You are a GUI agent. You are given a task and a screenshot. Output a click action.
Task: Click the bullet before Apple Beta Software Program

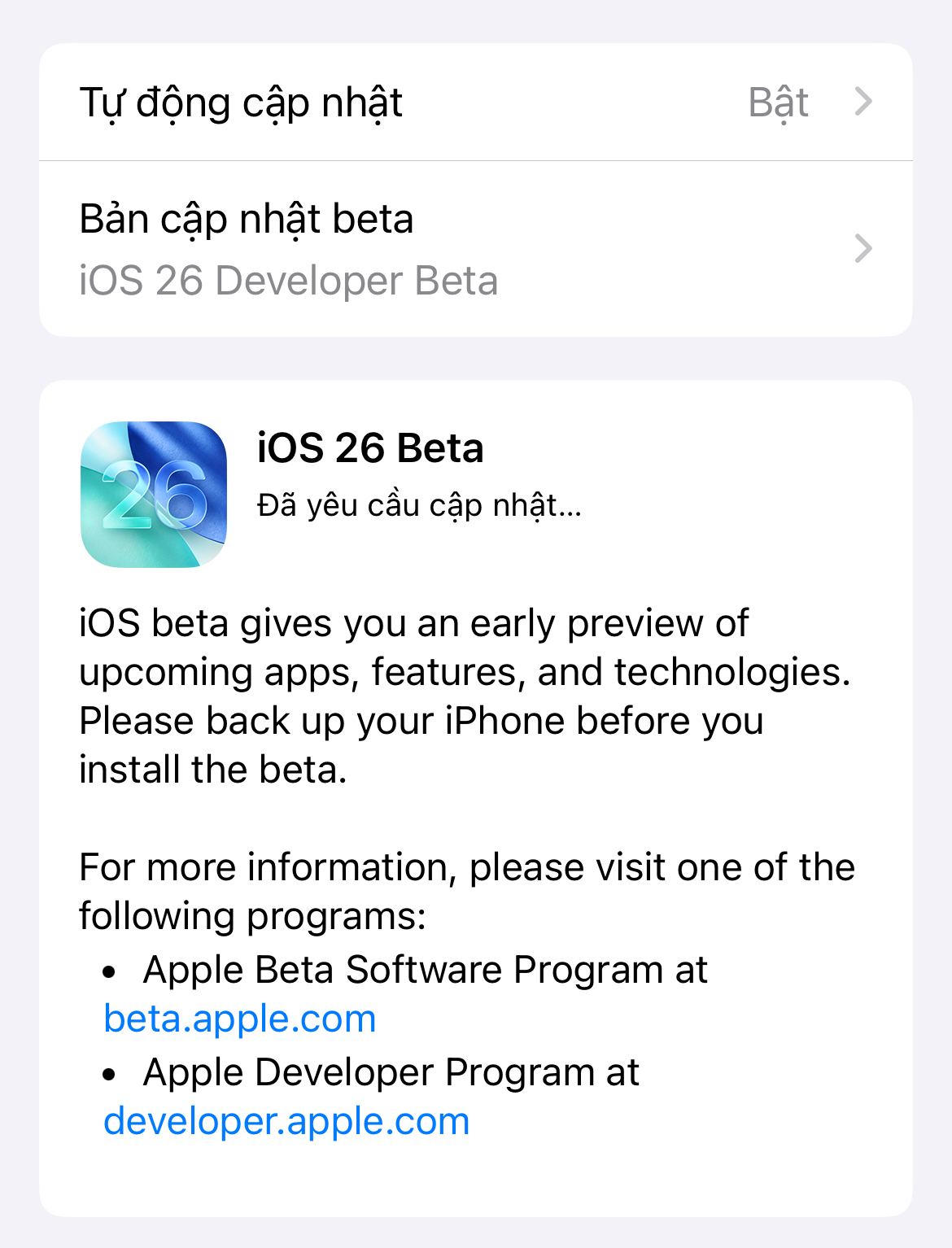pos(110,971)
